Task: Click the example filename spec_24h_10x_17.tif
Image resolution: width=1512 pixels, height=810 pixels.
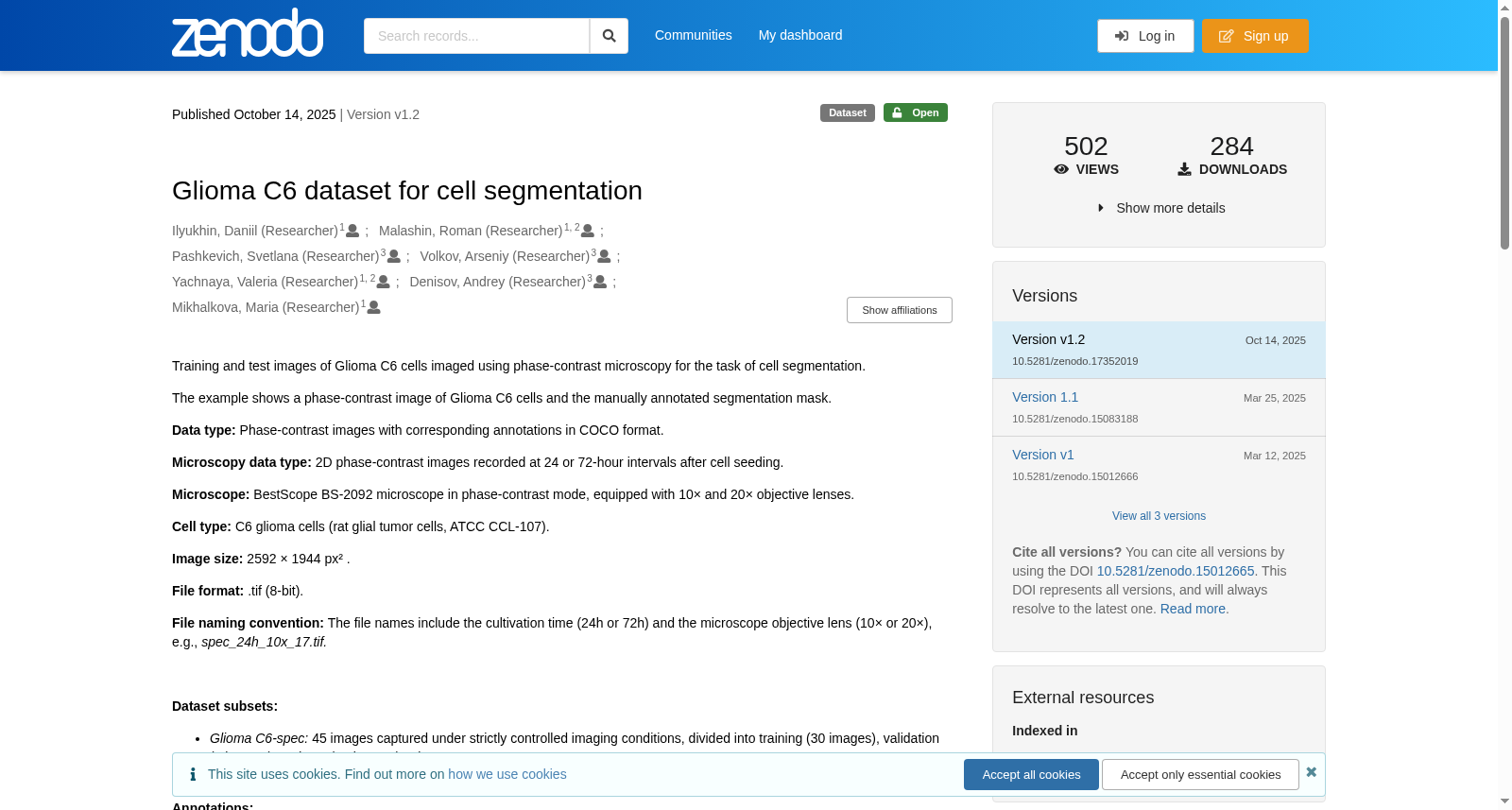Action: pos(264,642)
